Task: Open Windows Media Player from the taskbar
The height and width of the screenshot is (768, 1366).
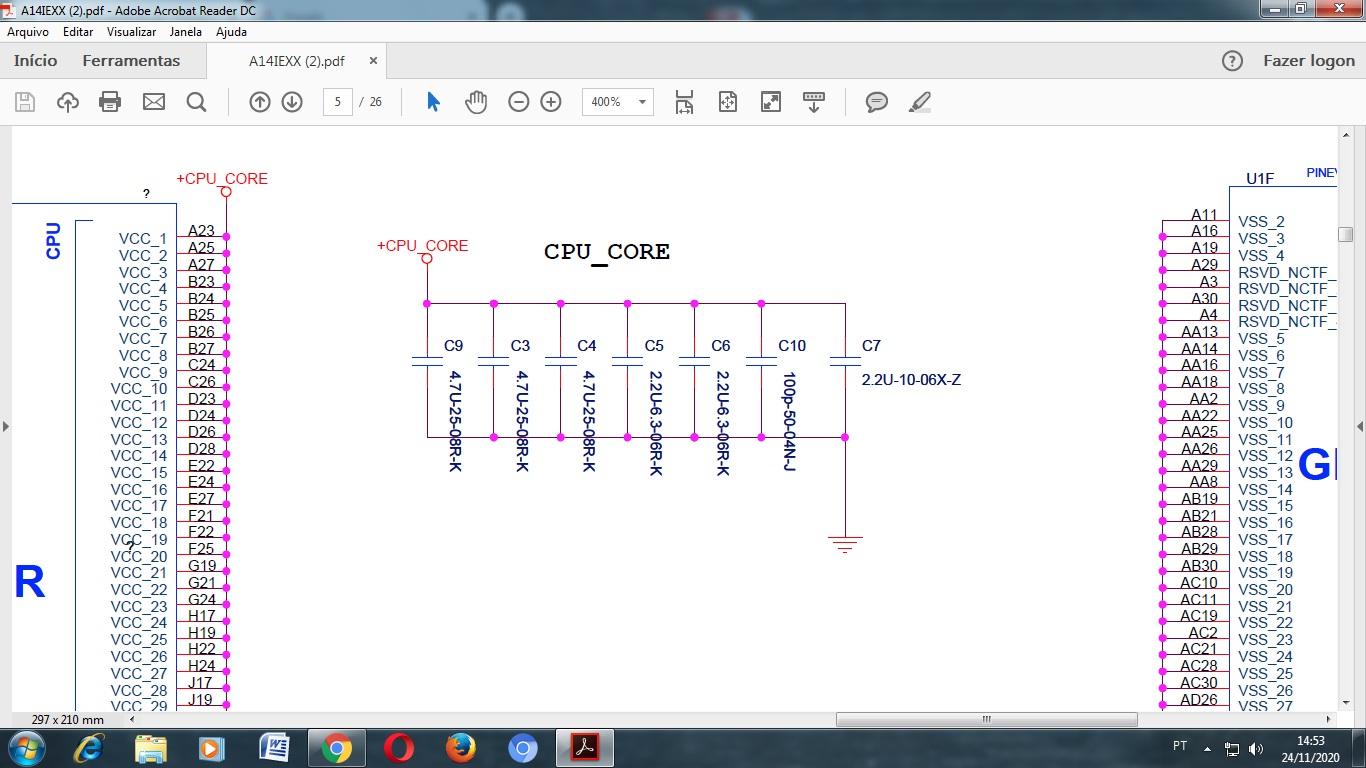Action: [211, 748]
